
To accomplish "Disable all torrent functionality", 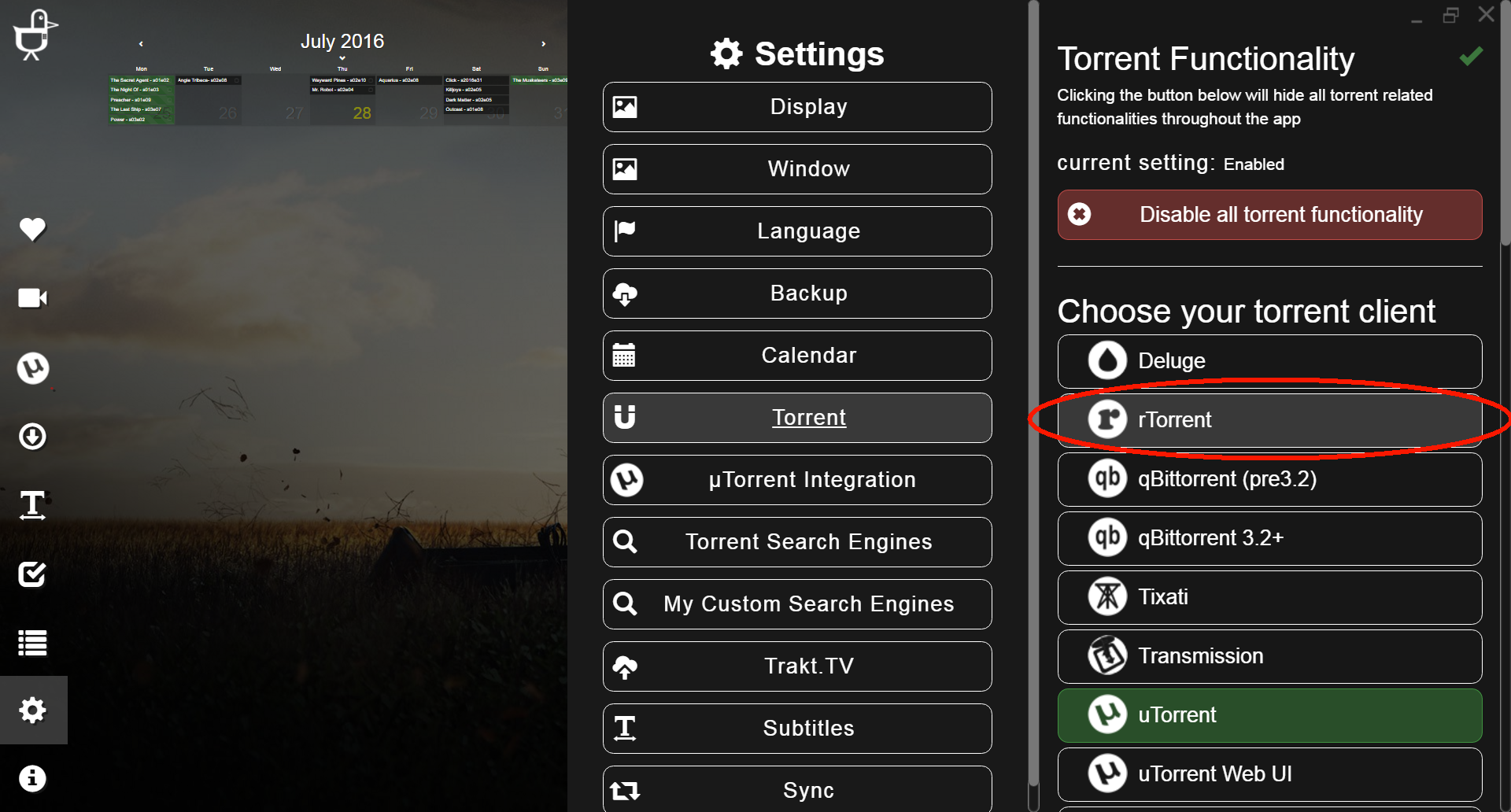I will 1269,215.
